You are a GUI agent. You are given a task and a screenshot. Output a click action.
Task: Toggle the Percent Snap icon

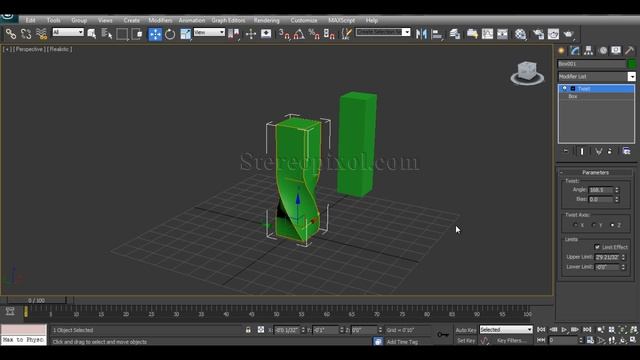[314, 34]
